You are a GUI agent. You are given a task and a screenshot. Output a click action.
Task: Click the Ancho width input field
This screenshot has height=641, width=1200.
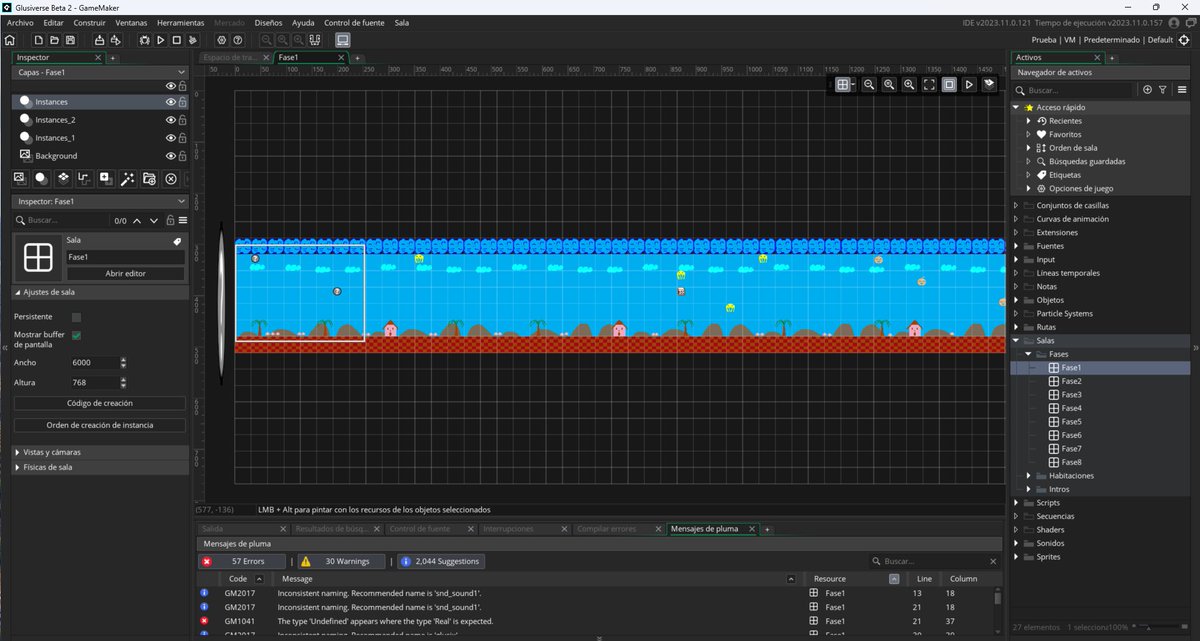tap(94, 362)
